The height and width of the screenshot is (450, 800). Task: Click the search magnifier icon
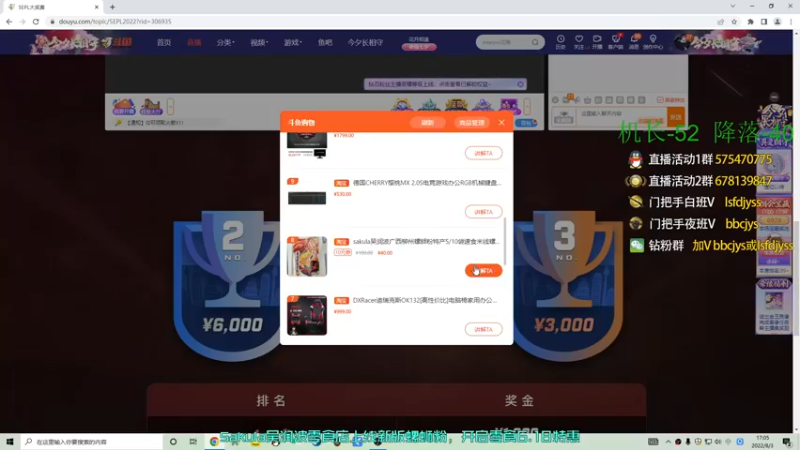coord(535,42)
